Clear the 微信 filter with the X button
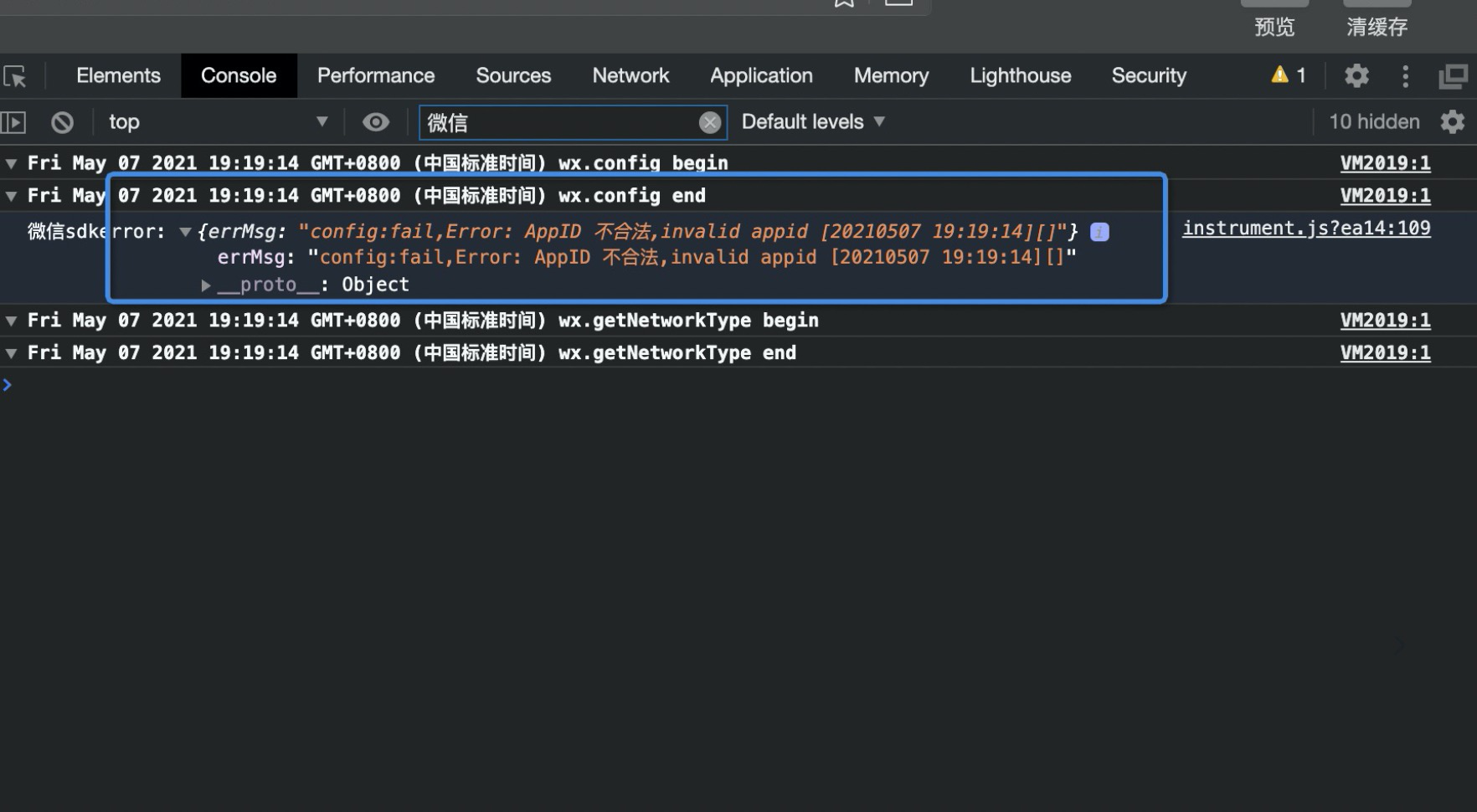The image size is (1477, 812). 710,122
